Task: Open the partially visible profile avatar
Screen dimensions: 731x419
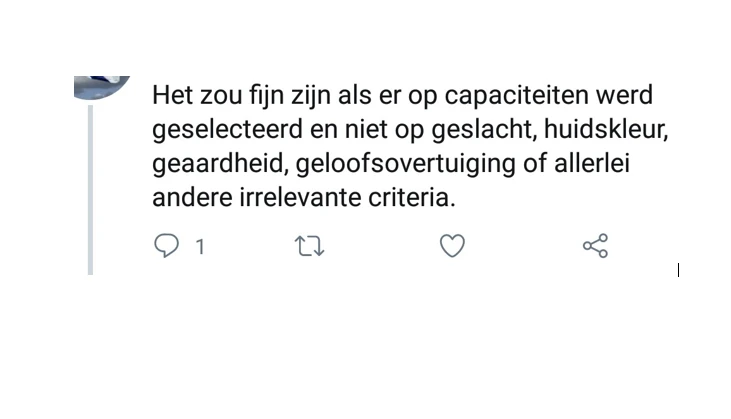Action: [102, 88]
